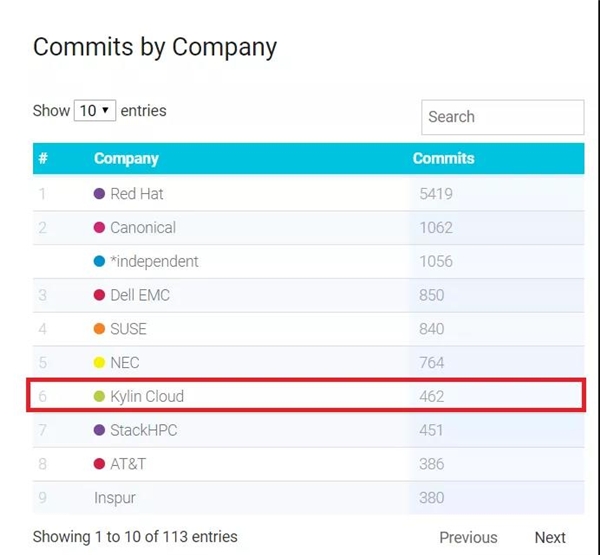Open the Show entries count dropdown
This screenshot has height=555, width=600.
pyautogui.click(x=95, y=111)
